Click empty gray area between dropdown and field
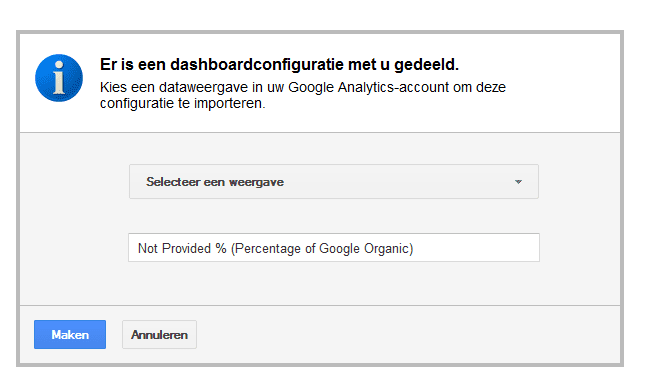Image resolution: width=647 pixels, height=386 pixels. [334, 216]
